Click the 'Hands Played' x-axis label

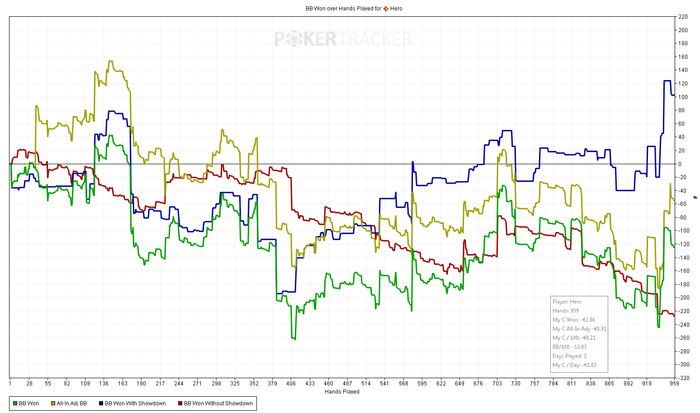pos(342,392)
